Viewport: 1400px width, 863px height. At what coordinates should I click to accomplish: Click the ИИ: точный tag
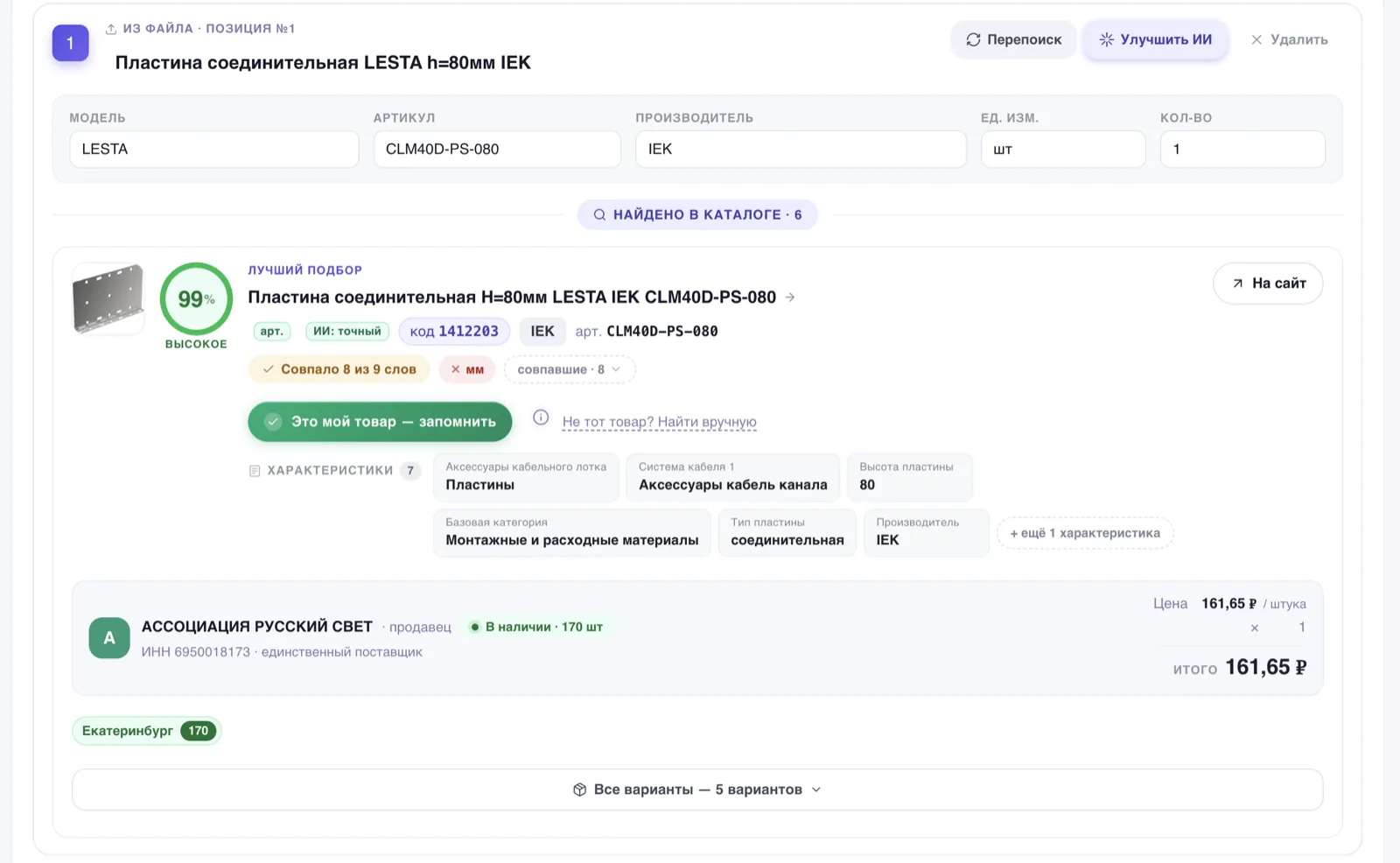(347, 331)
